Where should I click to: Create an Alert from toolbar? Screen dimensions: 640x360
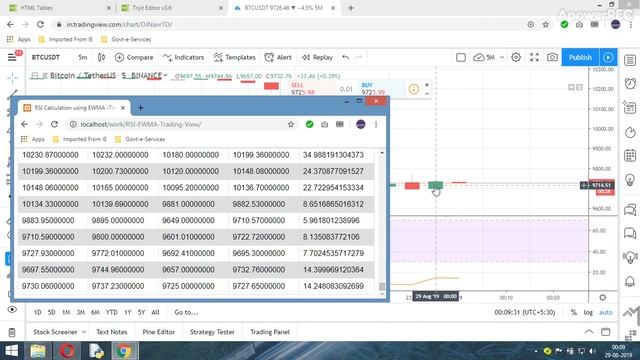tap(278, 58)
